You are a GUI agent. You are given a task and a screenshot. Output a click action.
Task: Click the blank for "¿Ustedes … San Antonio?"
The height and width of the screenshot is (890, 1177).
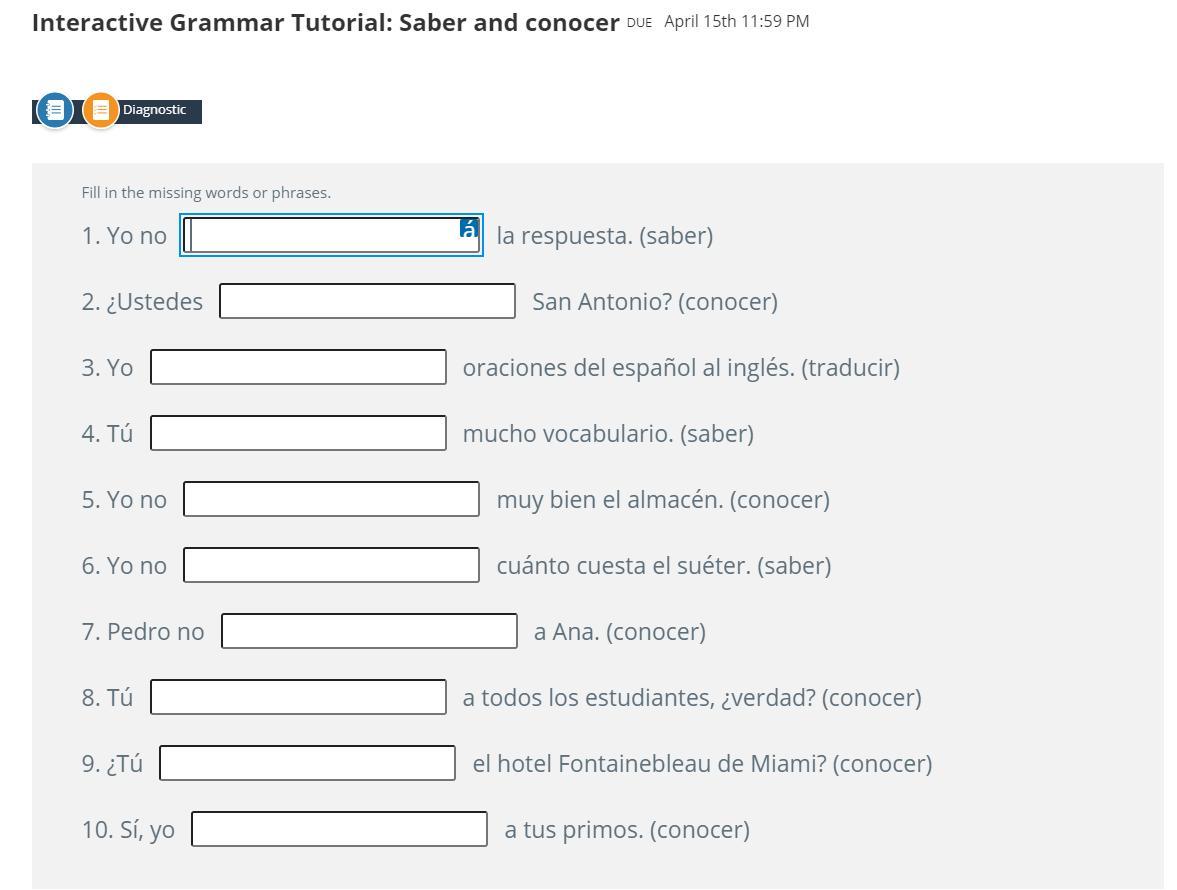[367, 302]
